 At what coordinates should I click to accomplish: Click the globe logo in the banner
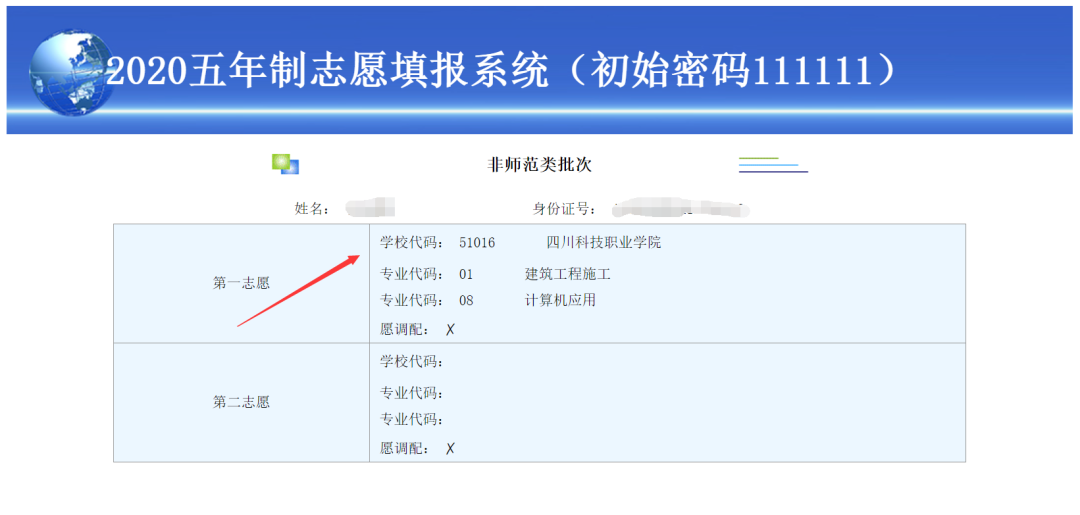(70, 72)
